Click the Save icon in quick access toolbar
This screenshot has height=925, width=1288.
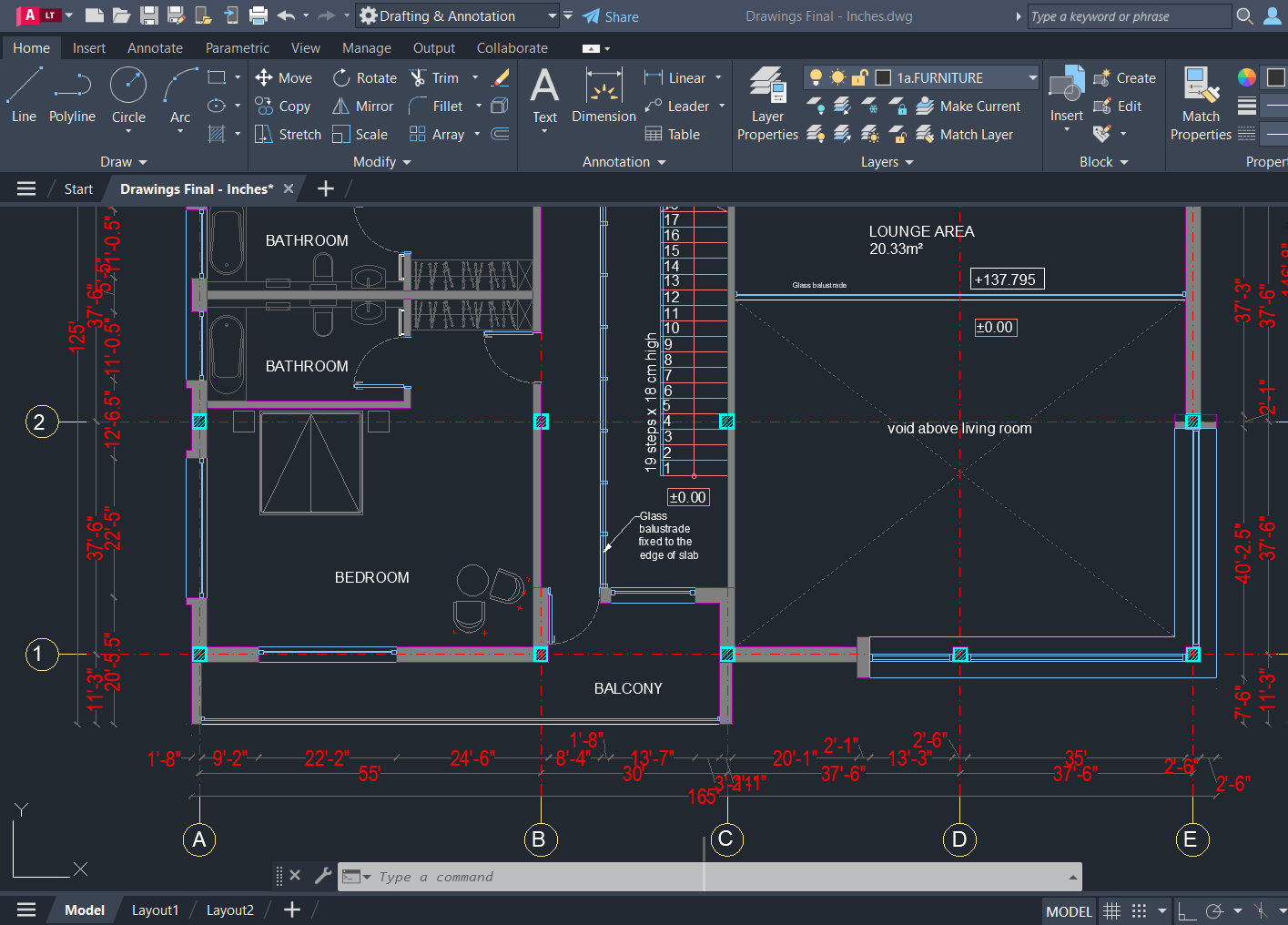tap(149, 15)
